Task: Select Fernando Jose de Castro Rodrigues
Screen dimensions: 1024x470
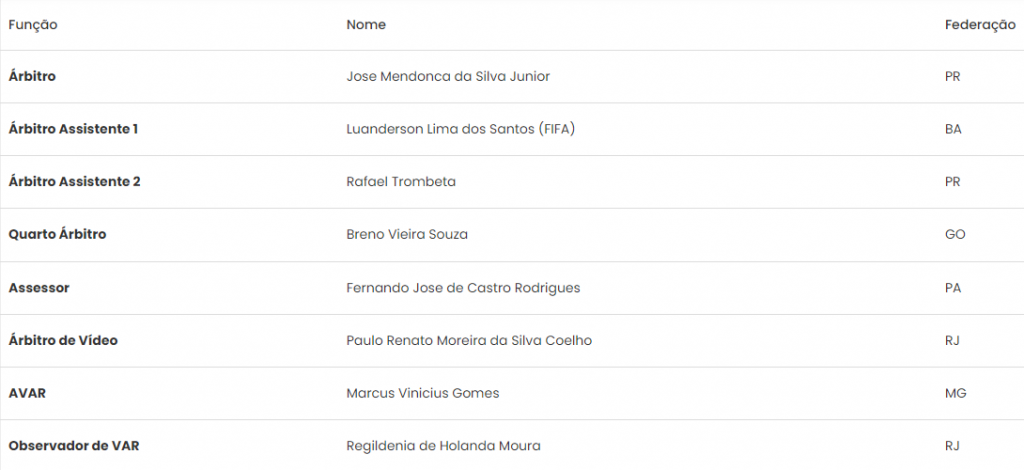Action: click(463, 288)
